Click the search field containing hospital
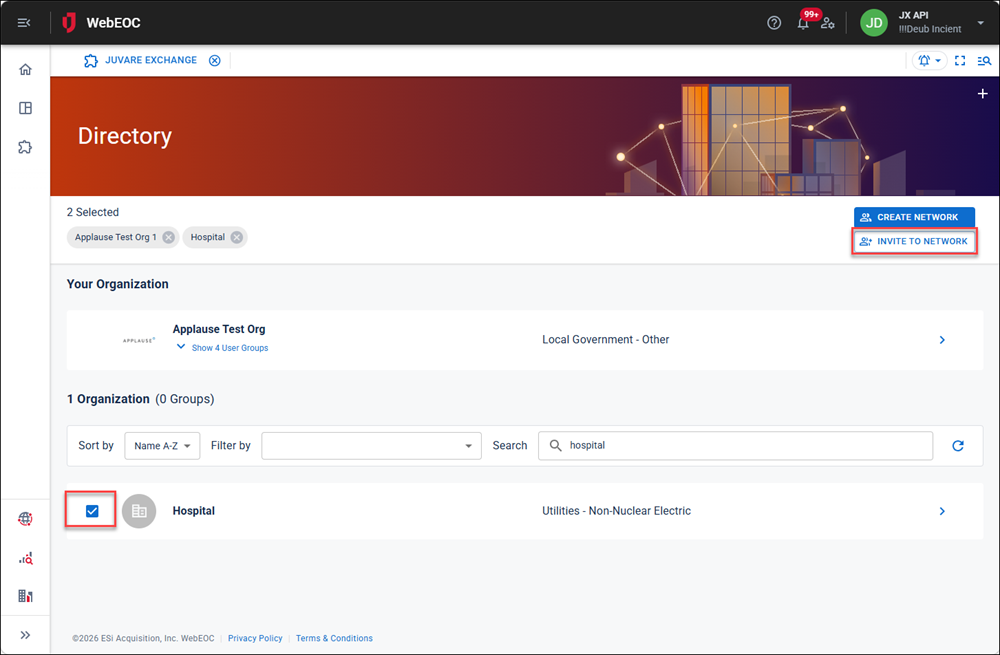This screenshot has width=1000, height=655. (x=735, y=446)
